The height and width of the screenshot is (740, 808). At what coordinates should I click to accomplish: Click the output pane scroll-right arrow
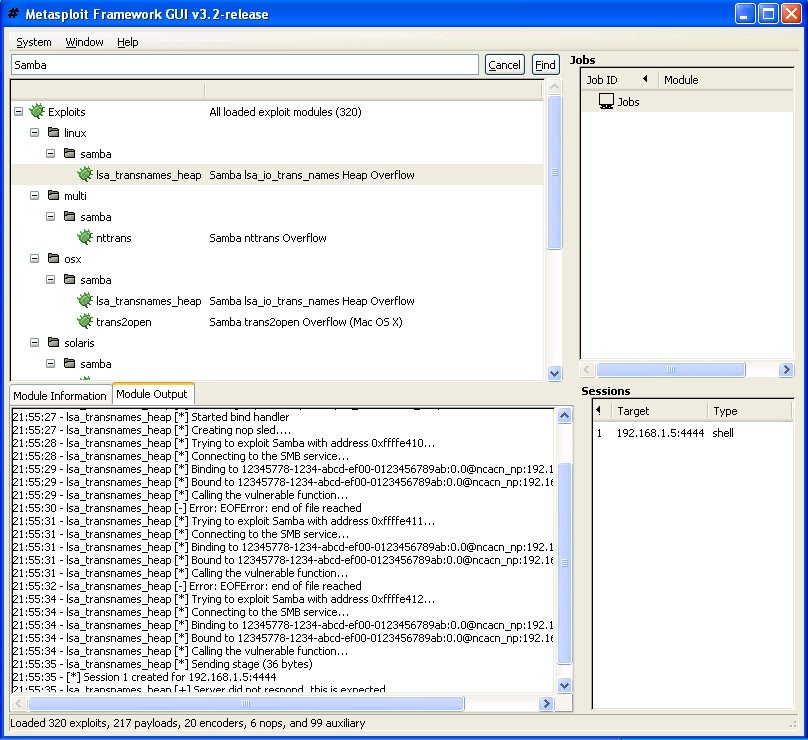pyautogui.click(x=546, y=703)
